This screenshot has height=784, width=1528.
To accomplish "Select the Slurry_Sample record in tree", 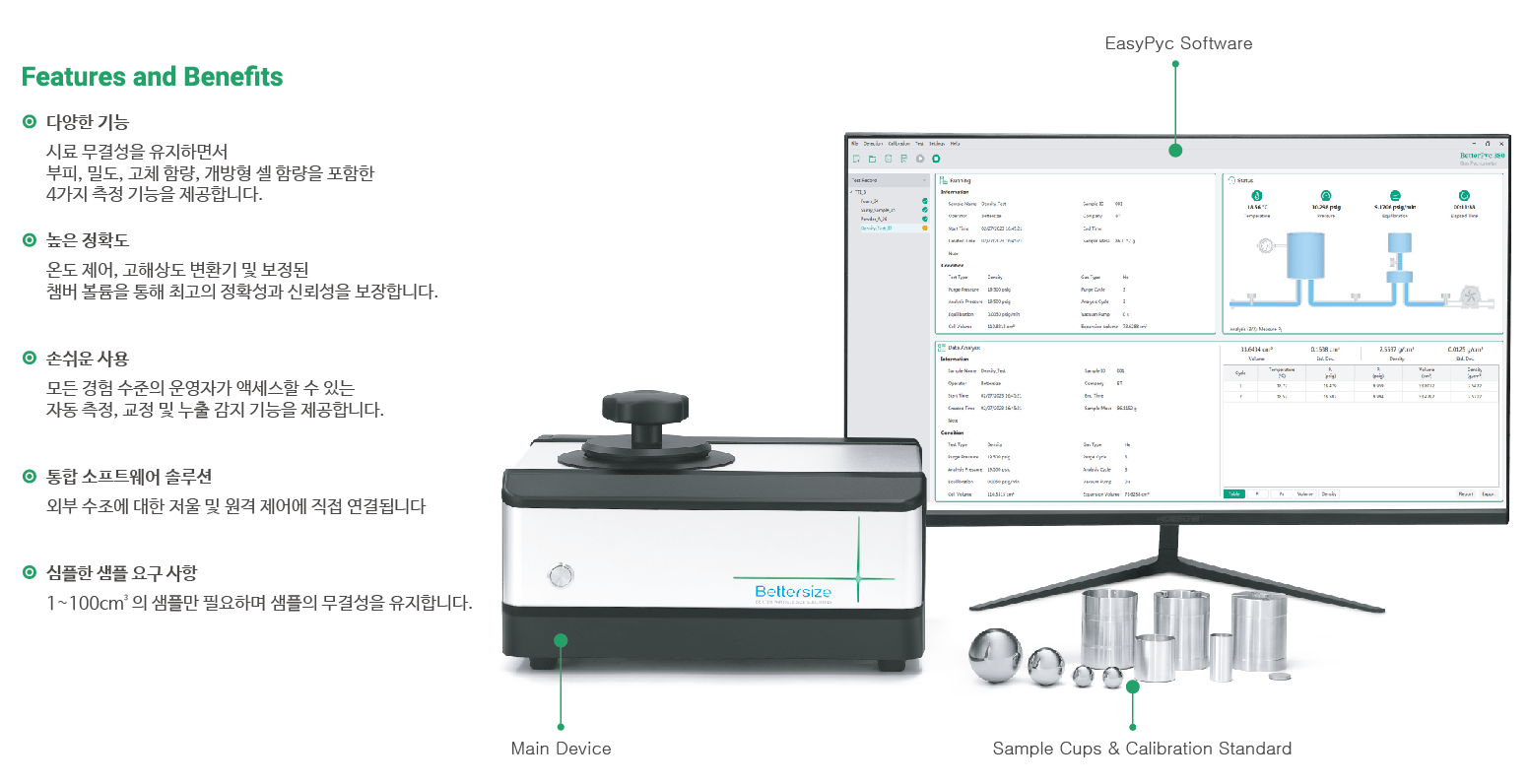I will (x=877, y=210).
